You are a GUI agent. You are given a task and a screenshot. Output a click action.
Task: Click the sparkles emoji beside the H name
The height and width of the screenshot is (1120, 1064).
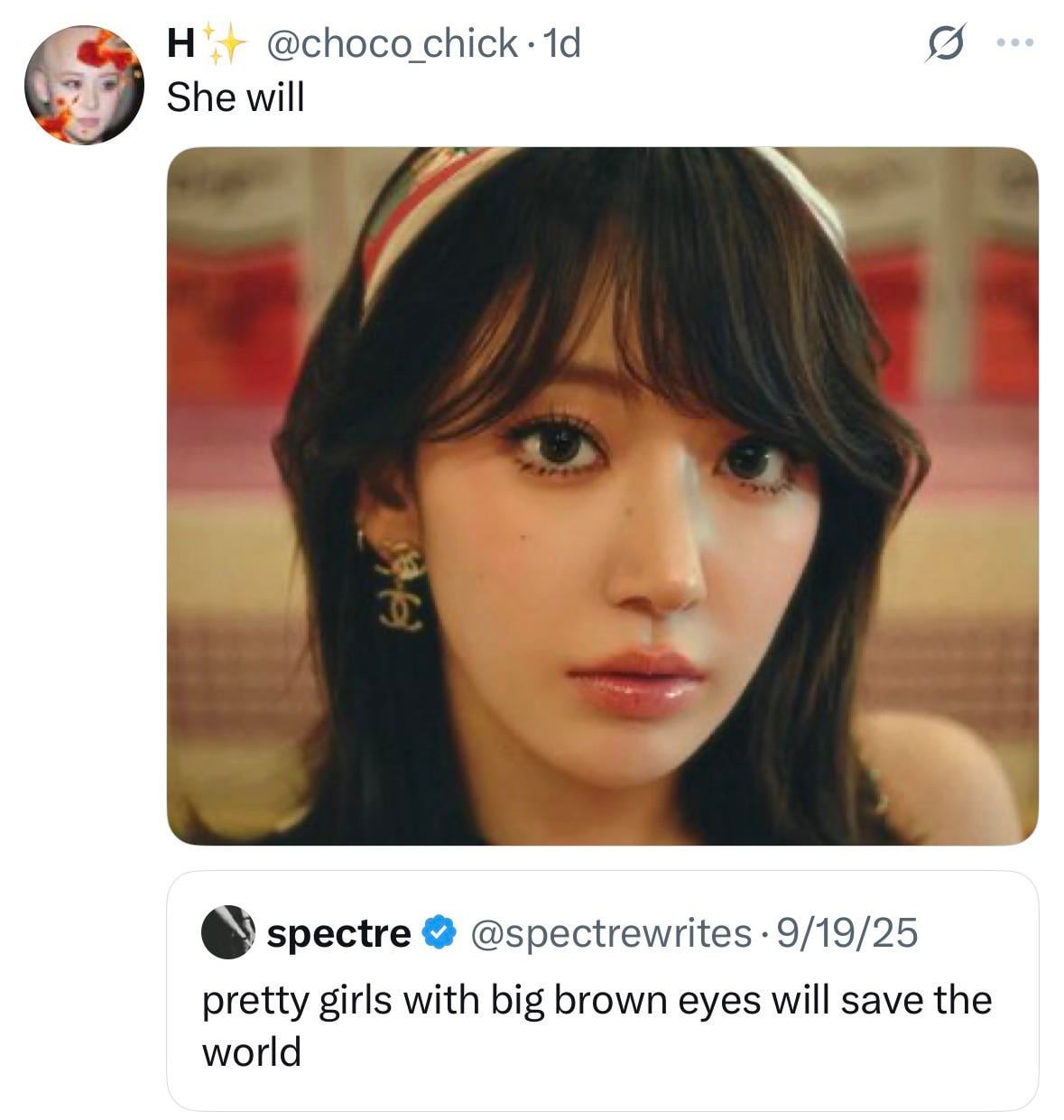click(220, 43)
